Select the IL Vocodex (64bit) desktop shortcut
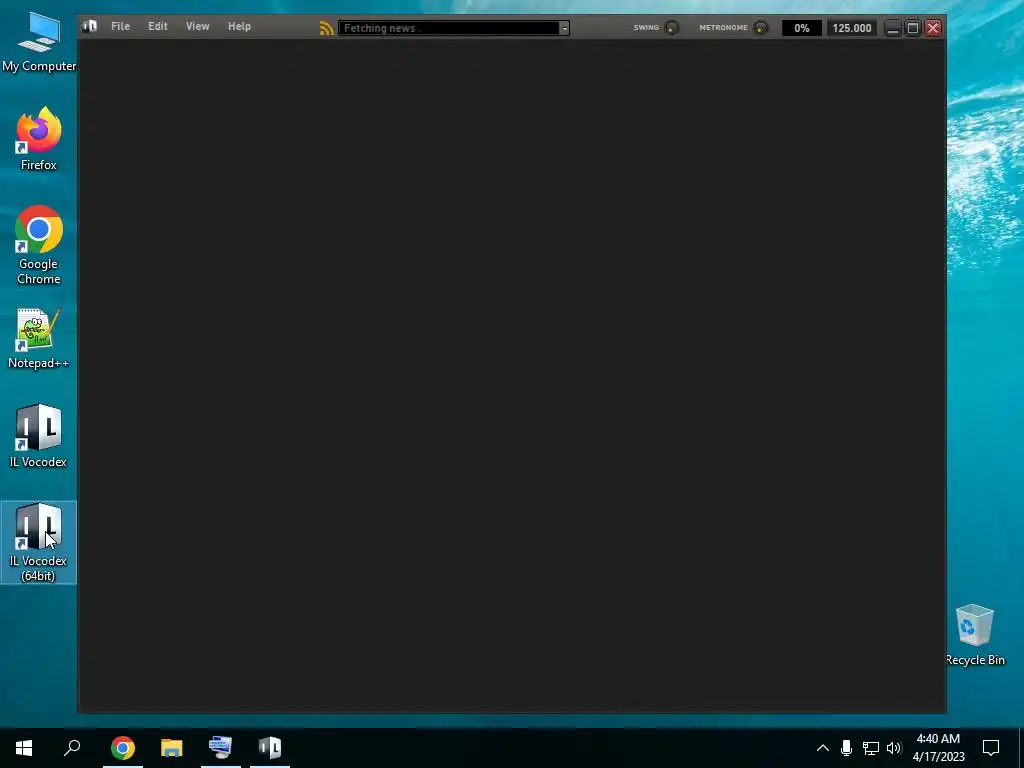 (x=39, y=542)
